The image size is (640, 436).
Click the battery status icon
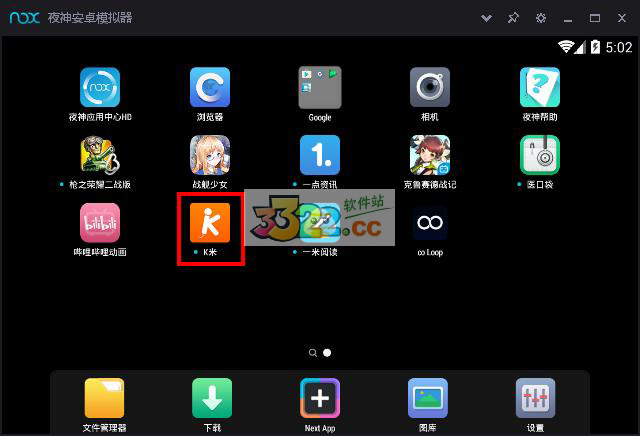[x=596, y=47]
